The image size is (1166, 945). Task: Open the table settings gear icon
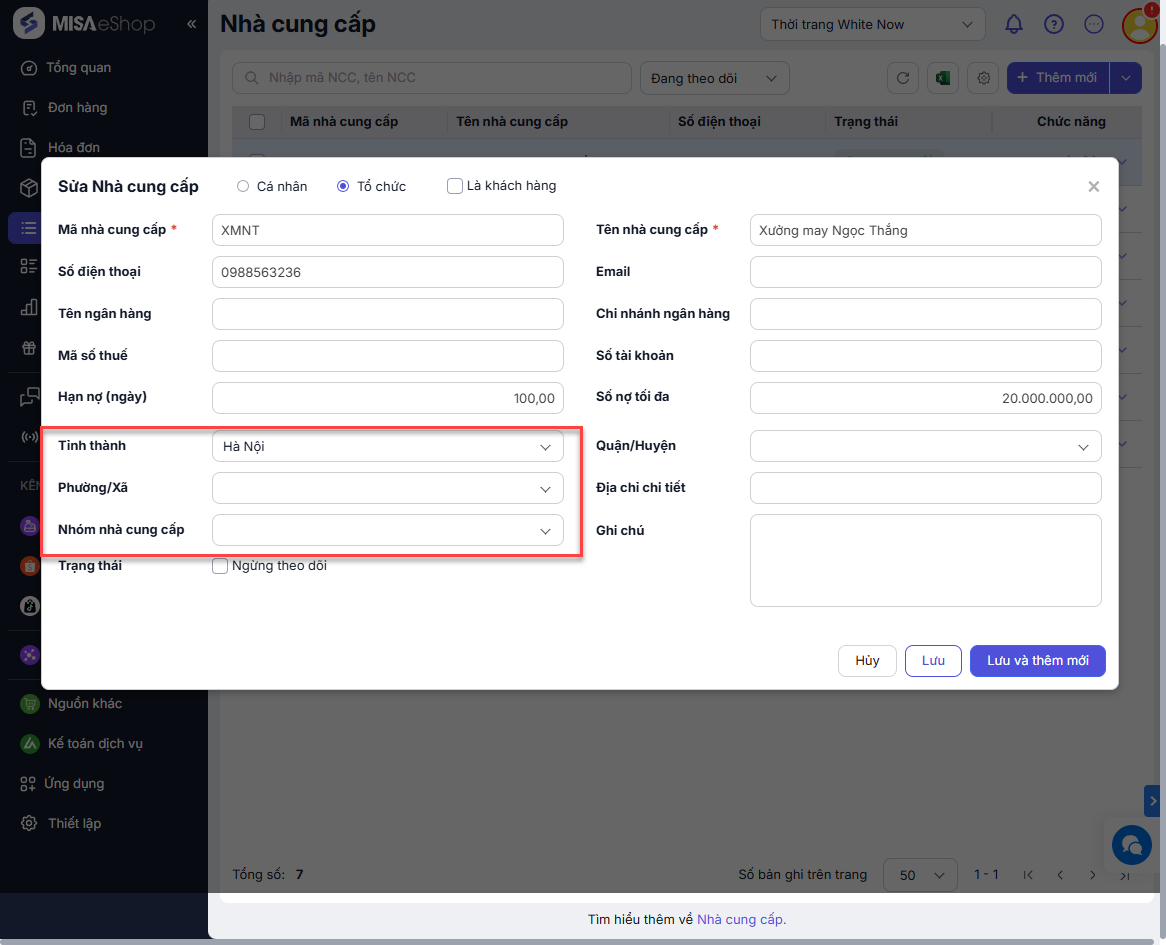coord(983,78)
